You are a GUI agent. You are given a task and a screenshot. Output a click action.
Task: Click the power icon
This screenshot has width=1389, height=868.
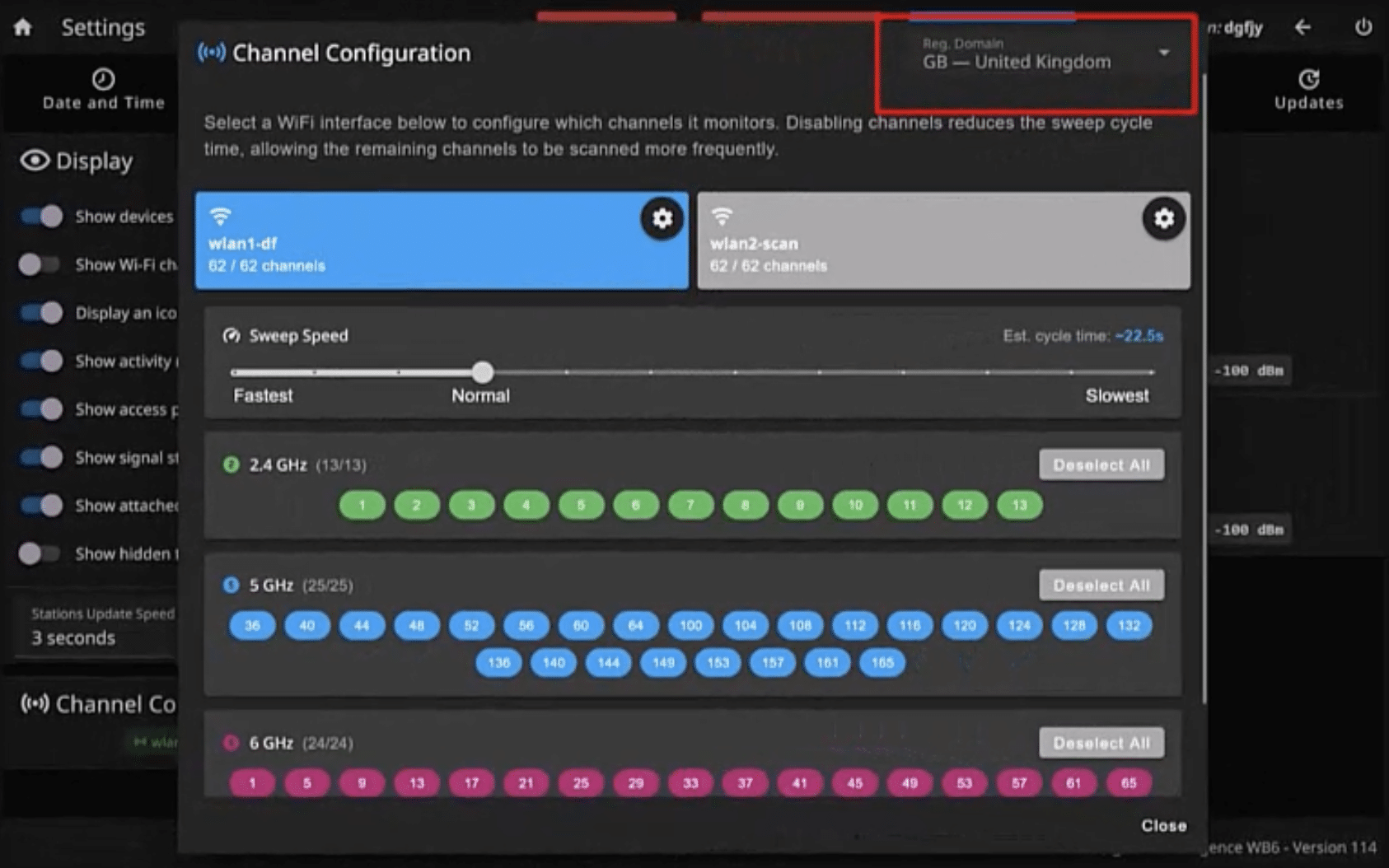[1363, 27]
